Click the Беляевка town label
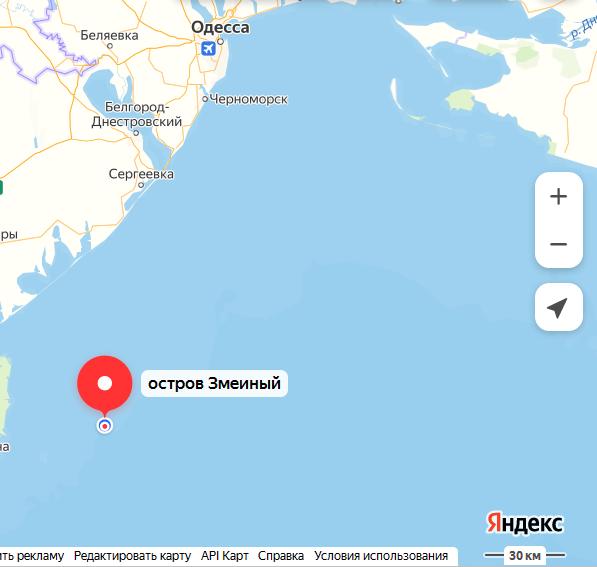 109,35
